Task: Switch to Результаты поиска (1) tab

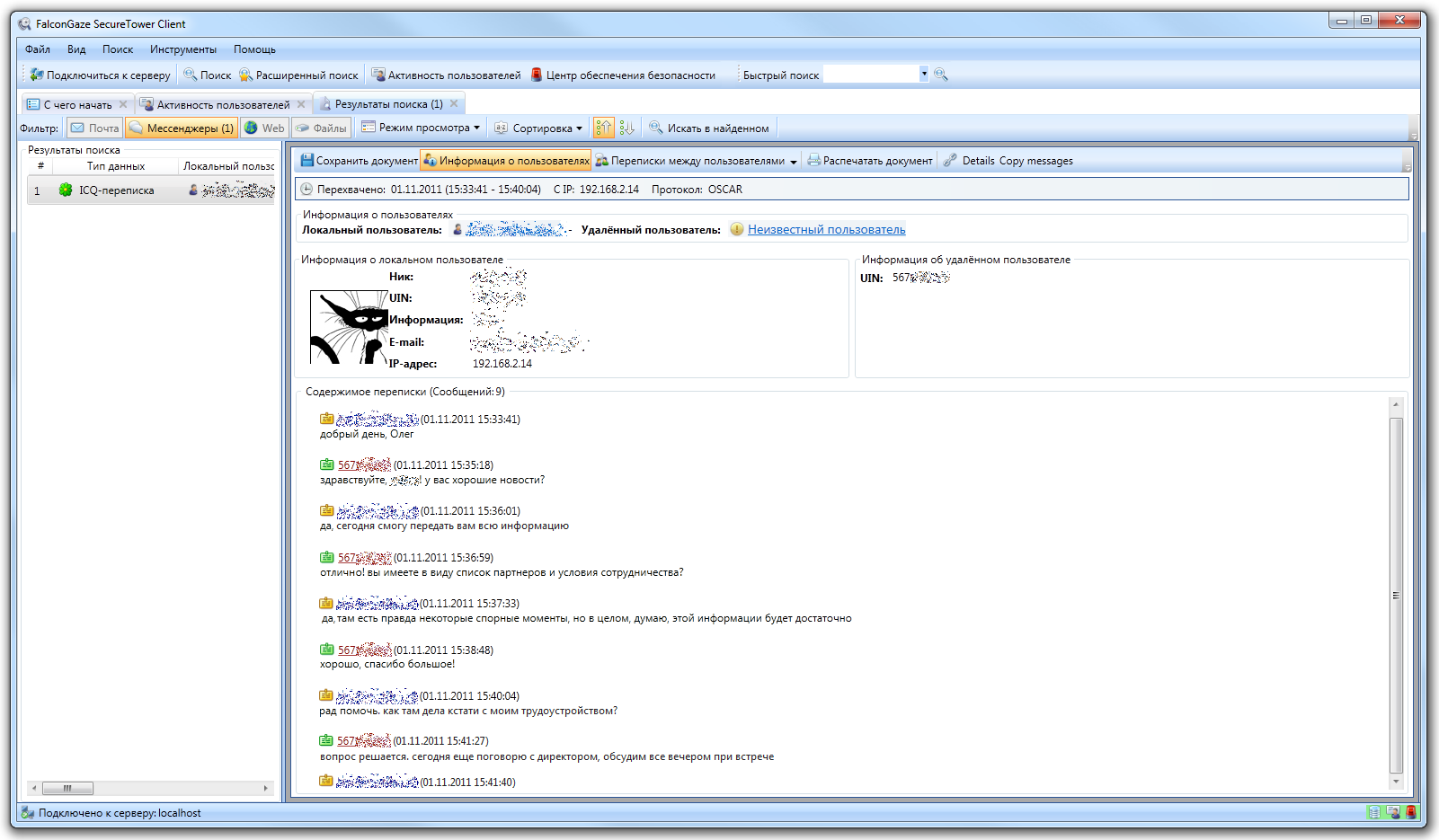Action: tap(388, 104)
